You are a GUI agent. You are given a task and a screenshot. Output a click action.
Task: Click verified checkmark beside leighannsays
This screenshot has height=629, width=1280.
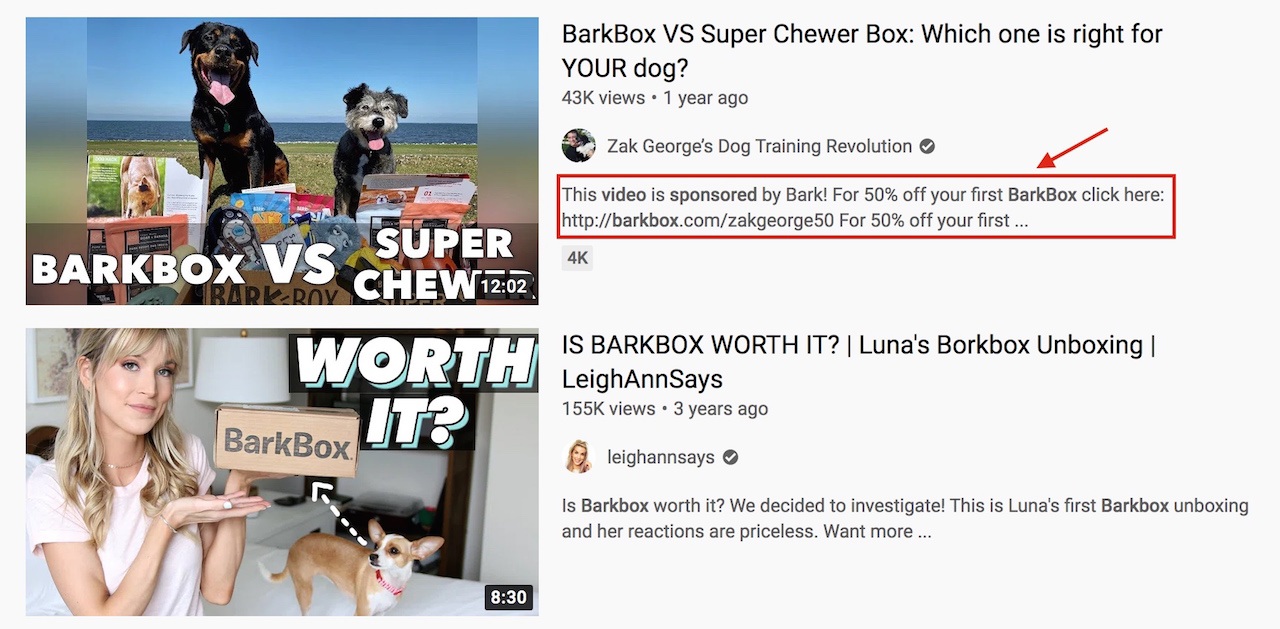point(731,457)
